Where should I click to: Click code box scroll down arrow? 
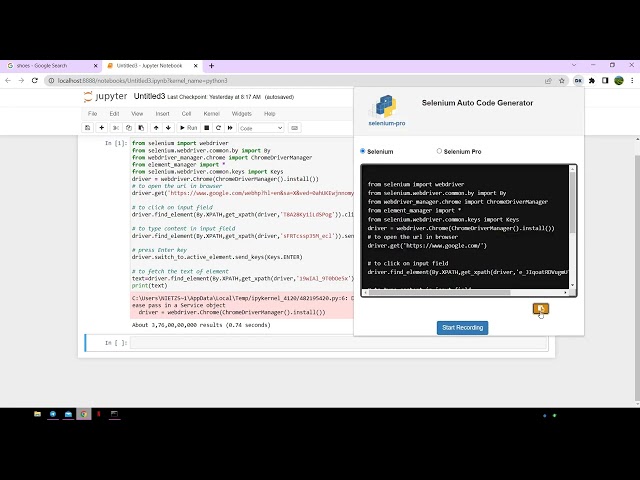pyautogui.click(x=572, y=285)
